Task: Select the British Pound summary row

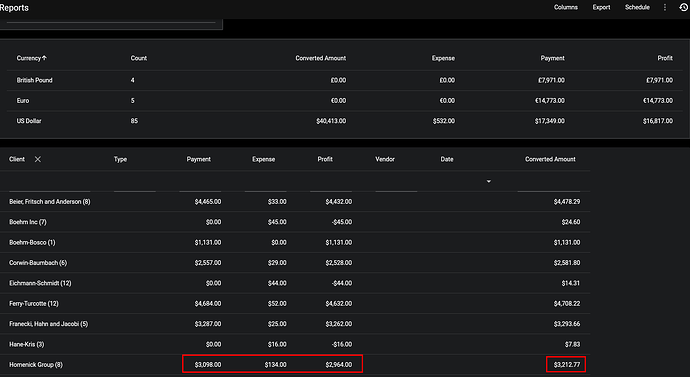Action: click(x=345, y=81)
